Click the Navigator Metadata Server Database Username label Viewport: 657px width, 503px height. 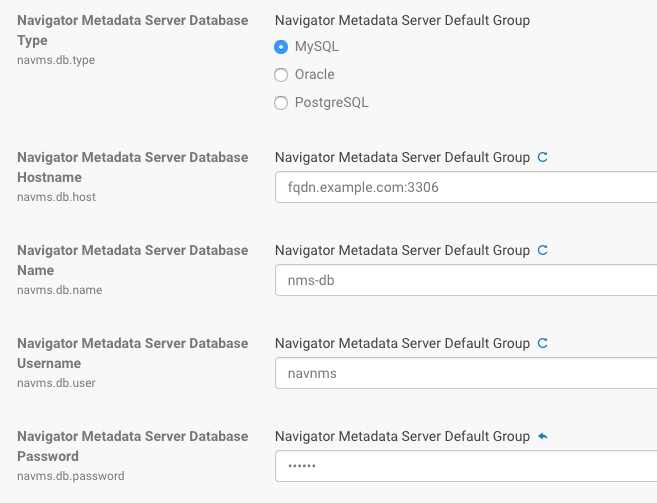pos(132,352)
